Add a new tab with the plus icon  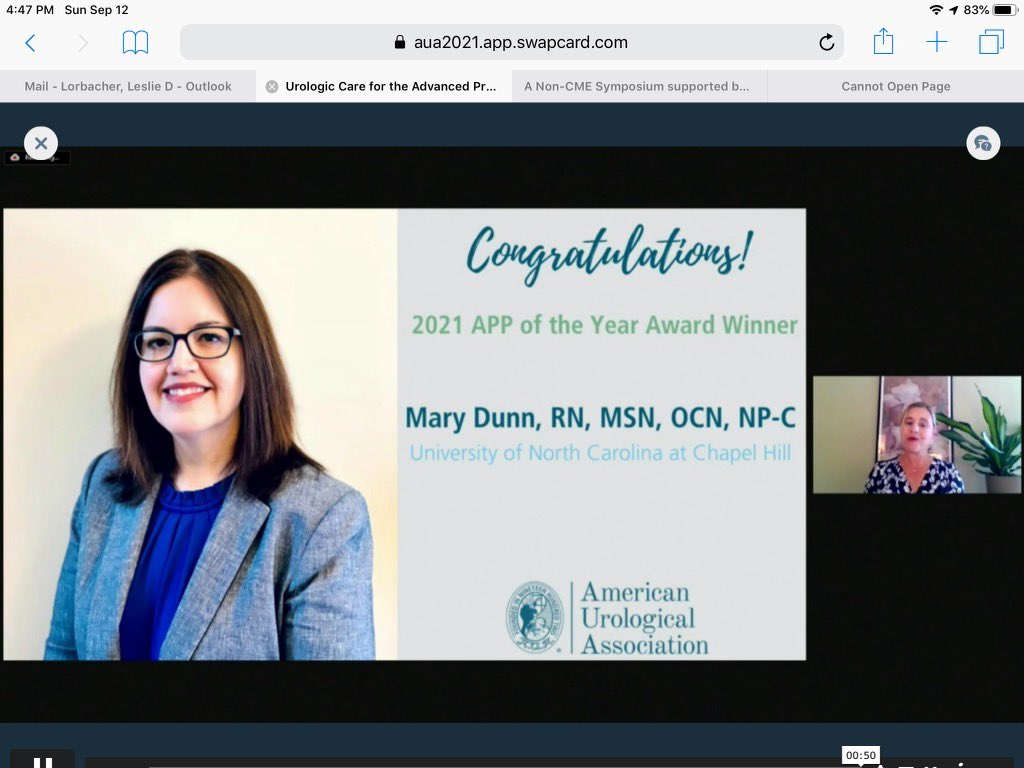[936, 42]
